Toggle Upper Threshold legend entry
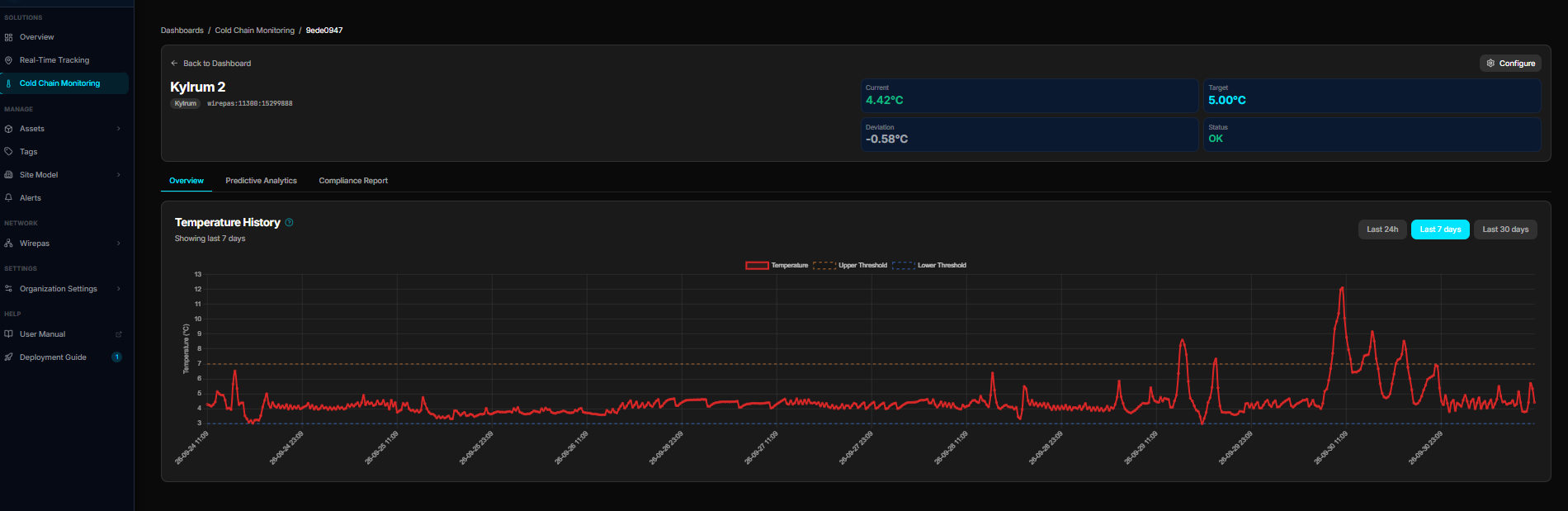 (x=850, y=265)
